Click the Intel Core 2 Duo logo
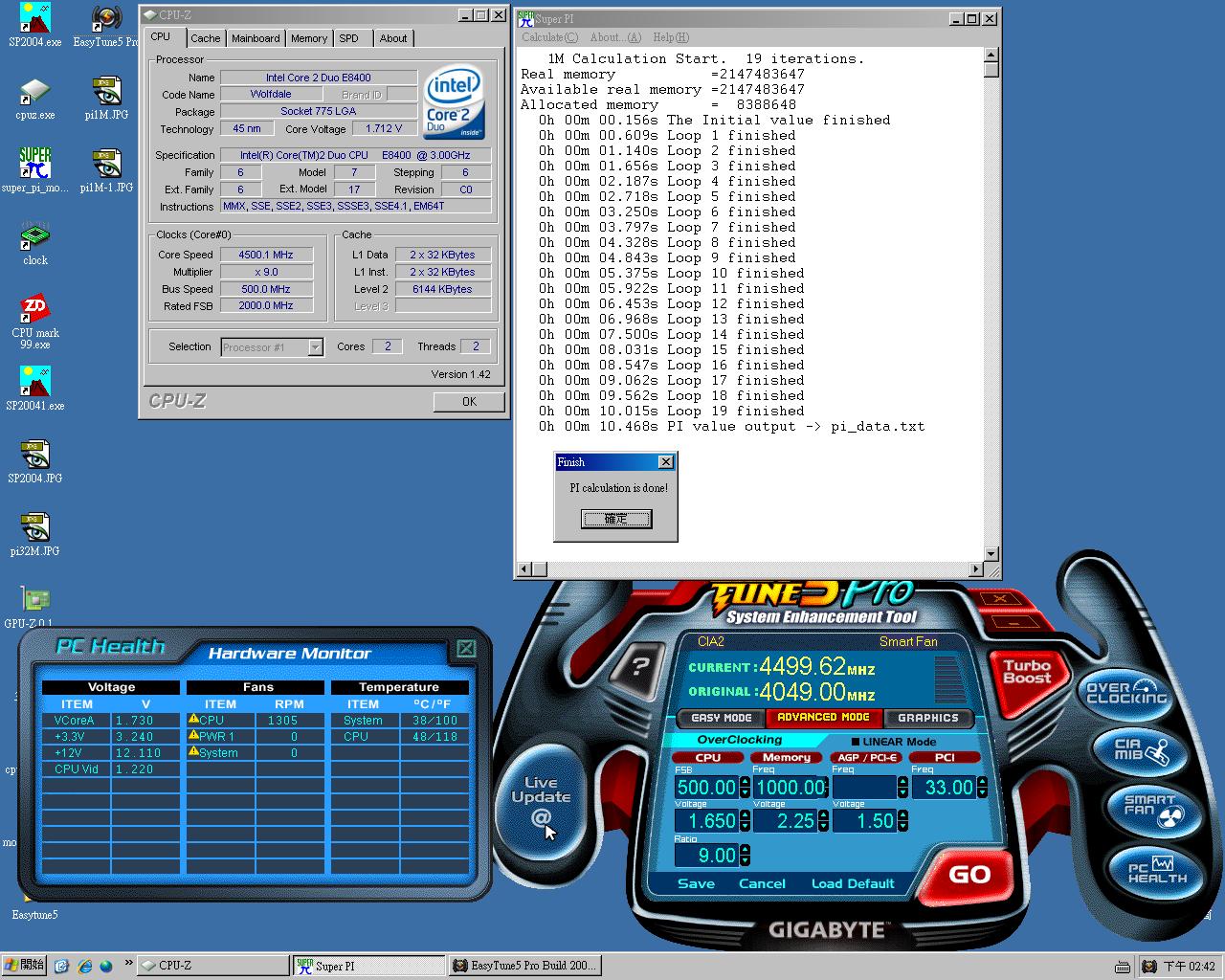 (x=455, y=102)
